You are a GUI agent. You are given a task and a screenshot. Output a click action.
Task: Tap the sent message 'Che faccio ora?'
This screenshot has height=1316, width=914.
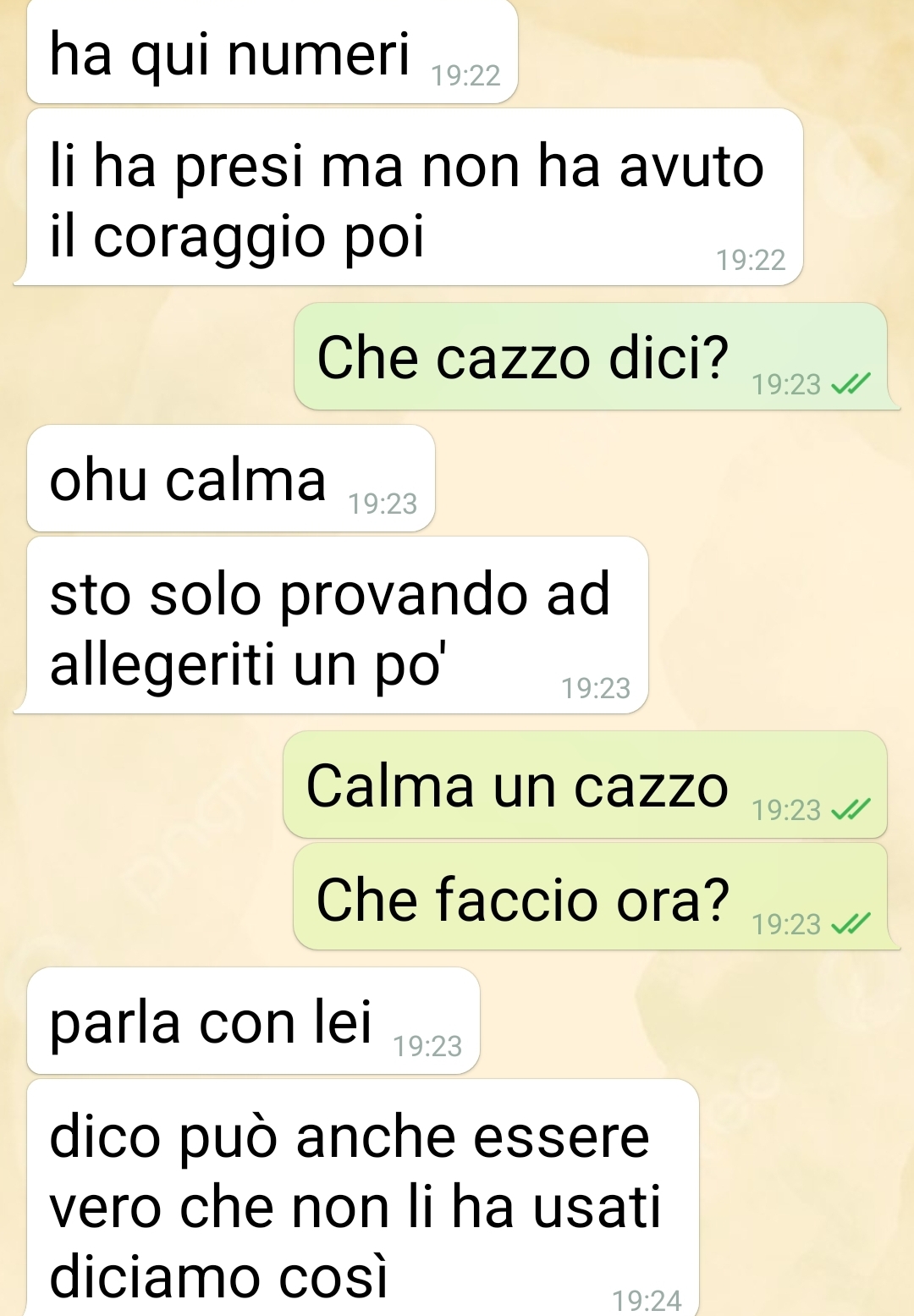[590, 897]
